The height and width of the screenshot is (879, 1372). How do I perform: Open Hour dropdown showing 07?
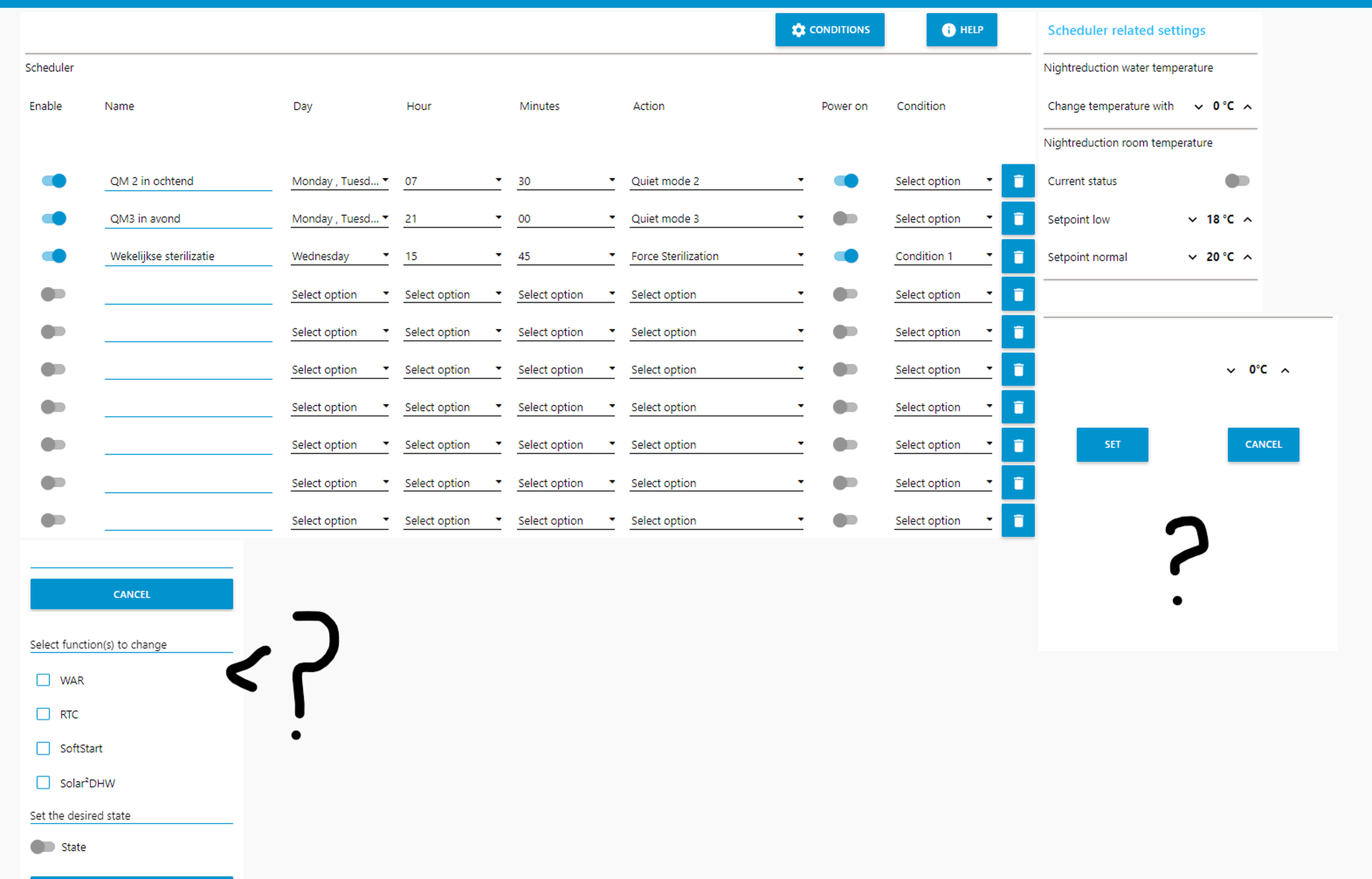click(452, 181)
